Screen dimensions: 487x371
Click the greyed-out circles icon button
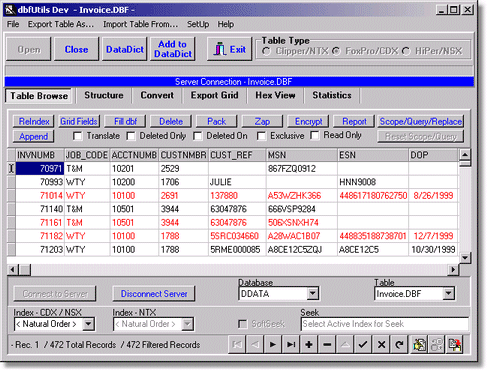[437, 344]
